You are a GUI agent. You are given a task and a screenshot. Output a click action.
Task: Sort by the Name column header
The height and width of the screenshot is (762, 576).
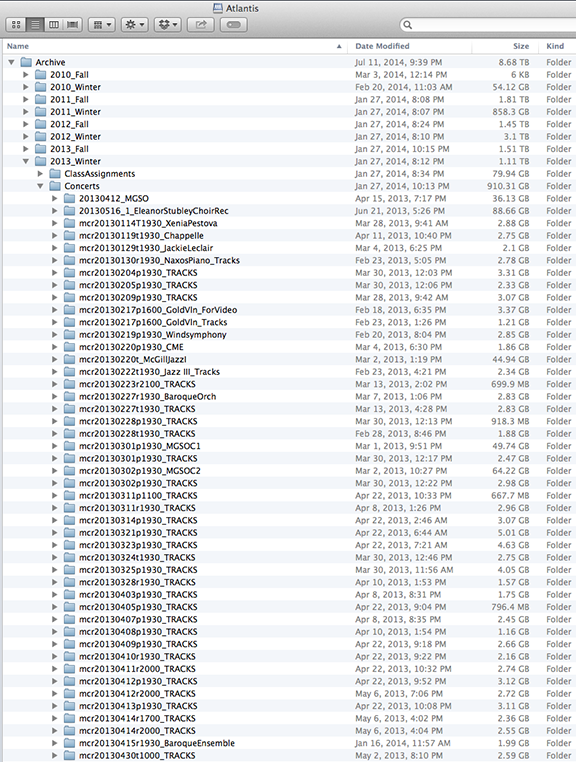175,46
